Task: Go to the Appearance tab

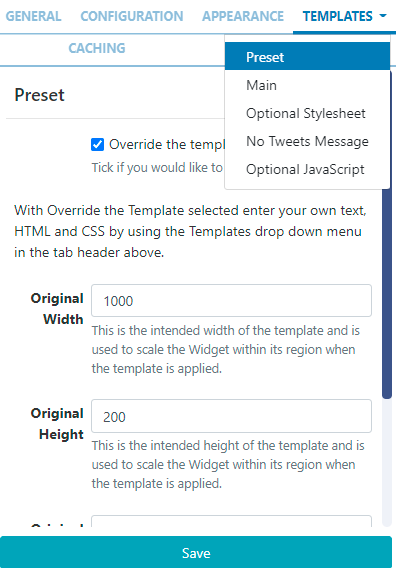Action: tap(243, 16)
